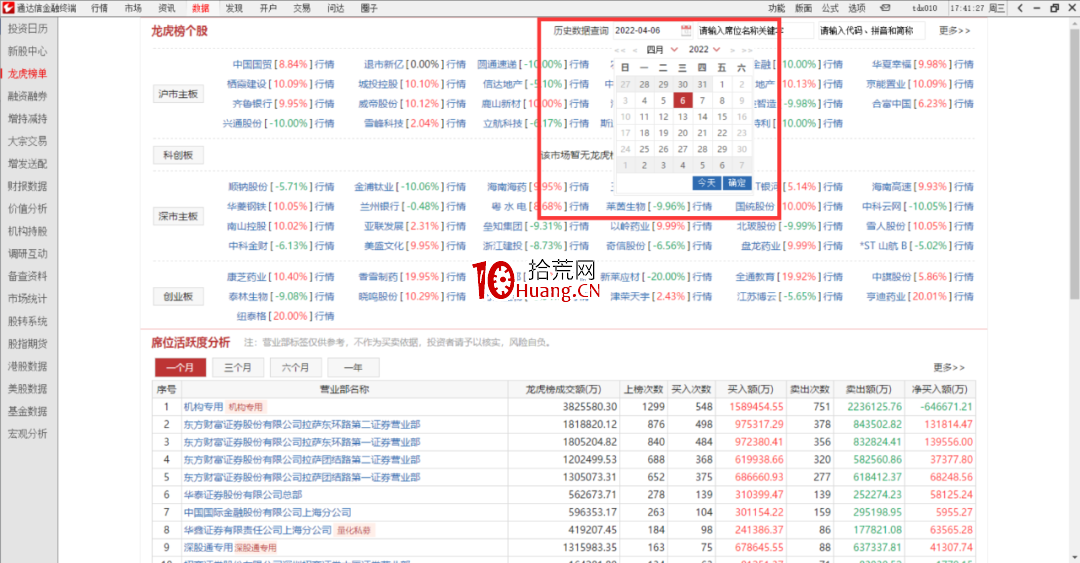Restore the window using the restore icon
Screen dimensions: 1080x563
pyautogui.click(x=1055, y=8)
